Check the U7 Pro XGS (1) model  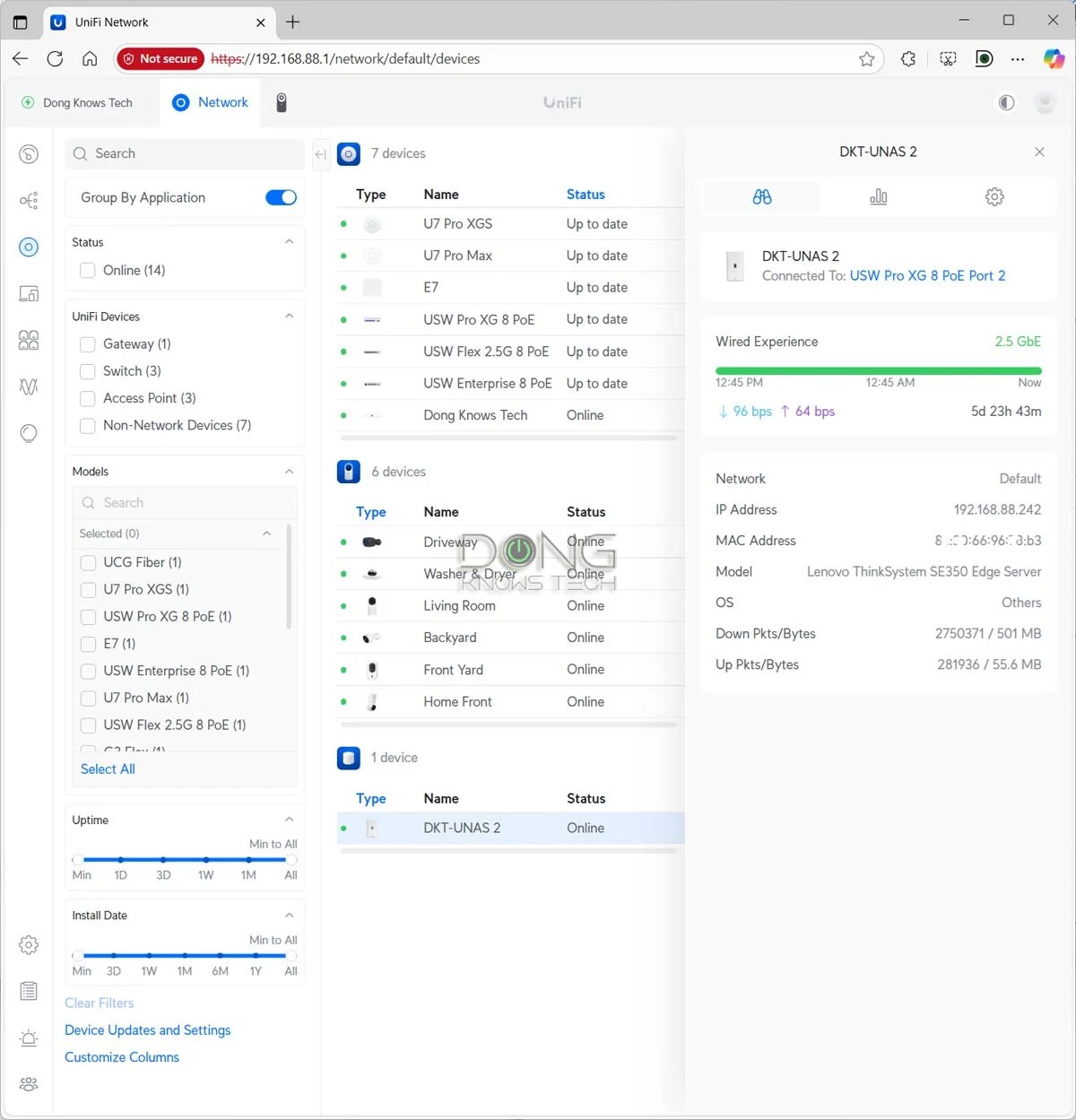[x=88, y=589]
